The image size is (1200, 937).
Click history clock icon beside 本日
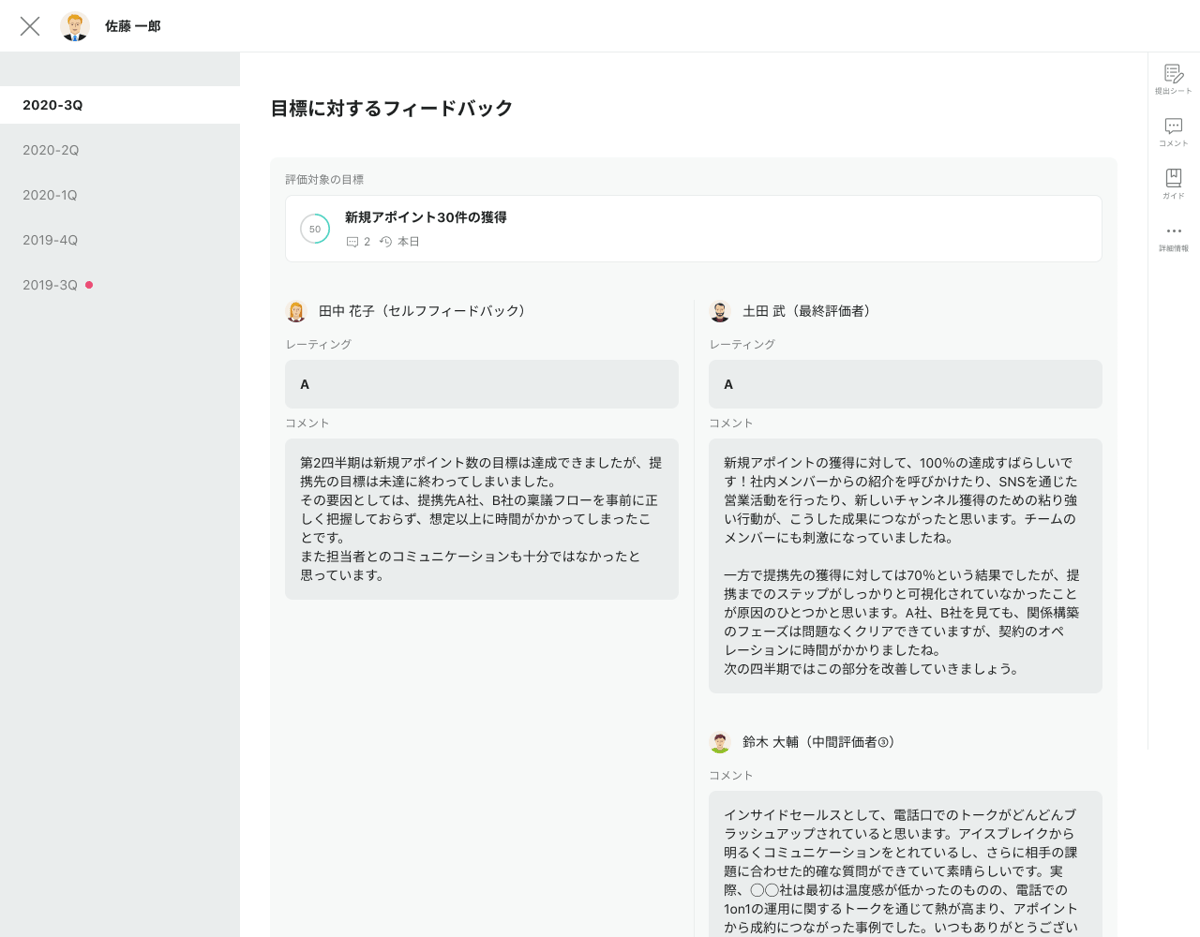pyautogui.click(x=386, y=242)
